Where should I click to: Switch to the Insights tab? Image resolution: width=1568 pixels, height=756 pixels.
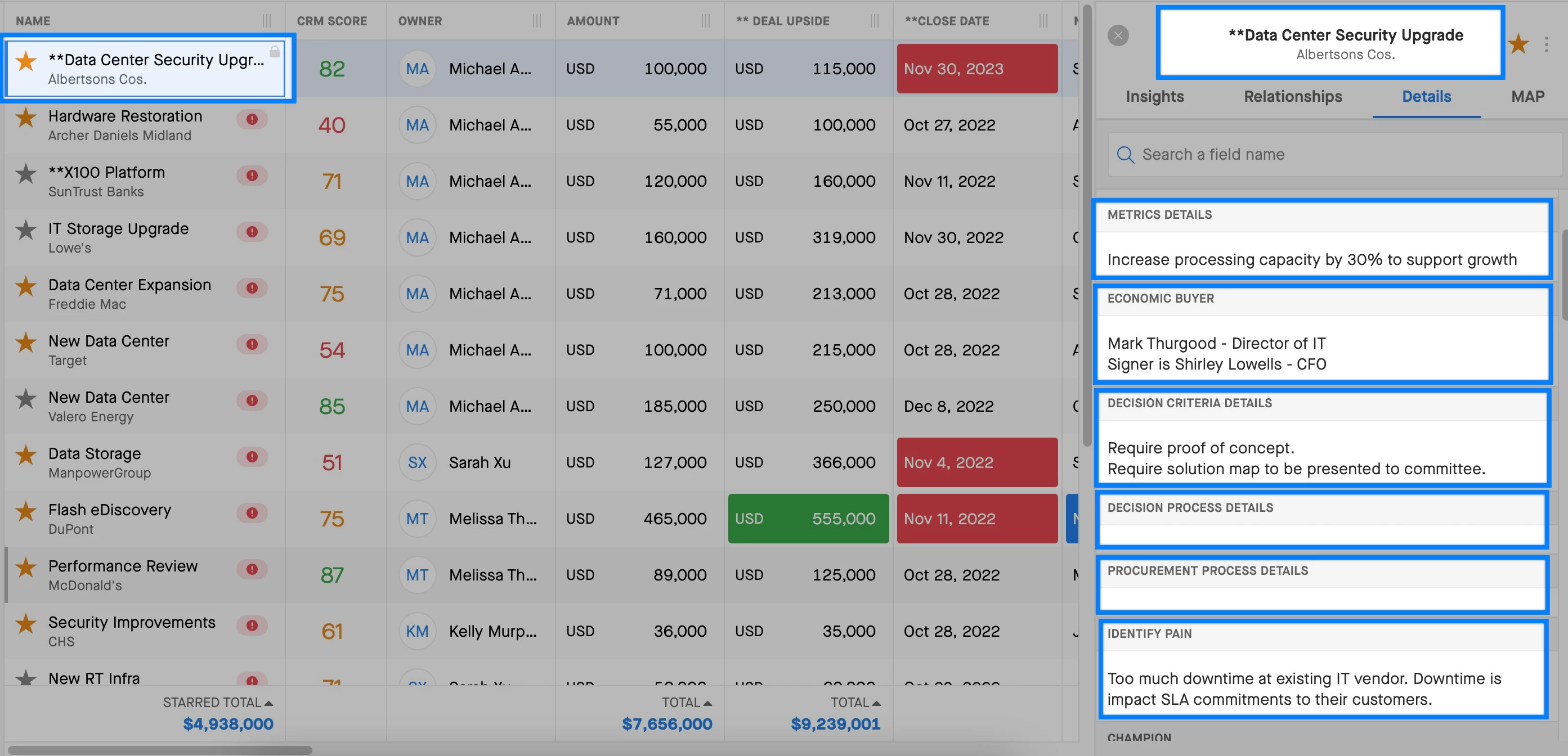point(1154,97)
